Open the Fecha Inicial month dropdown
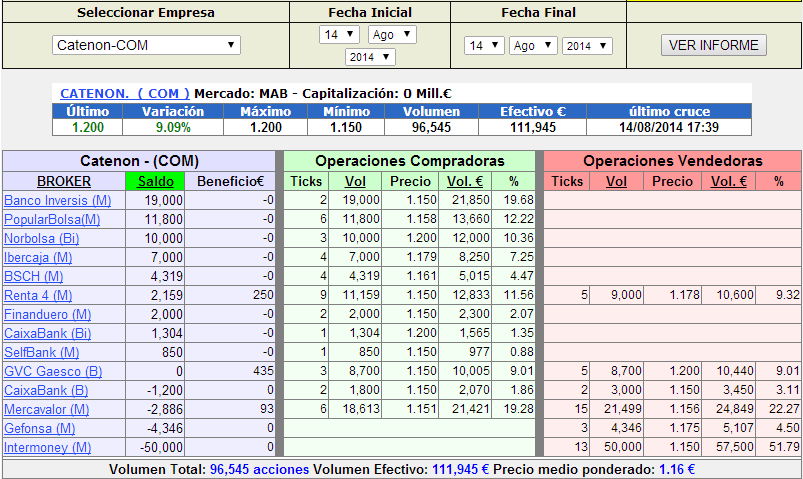This screenshot has height=479, width=803. point(391,35)
